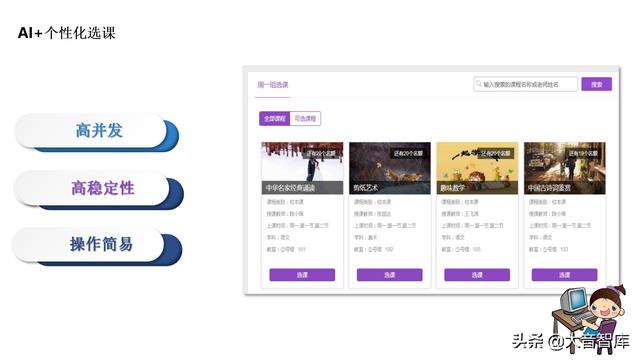Open the 趣味数学 course thumbnail

point(477,168)
